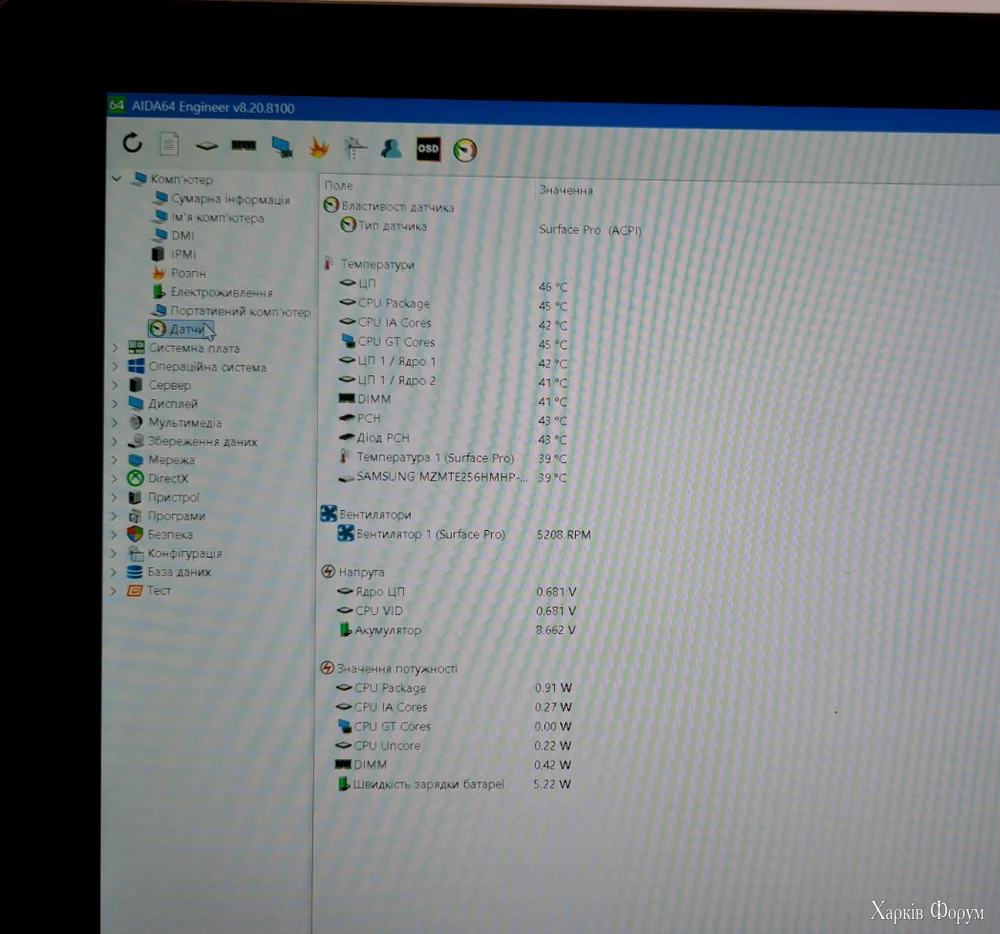Expand the Збереження даних node
The image size is (1000, 934).
[115, 441]
